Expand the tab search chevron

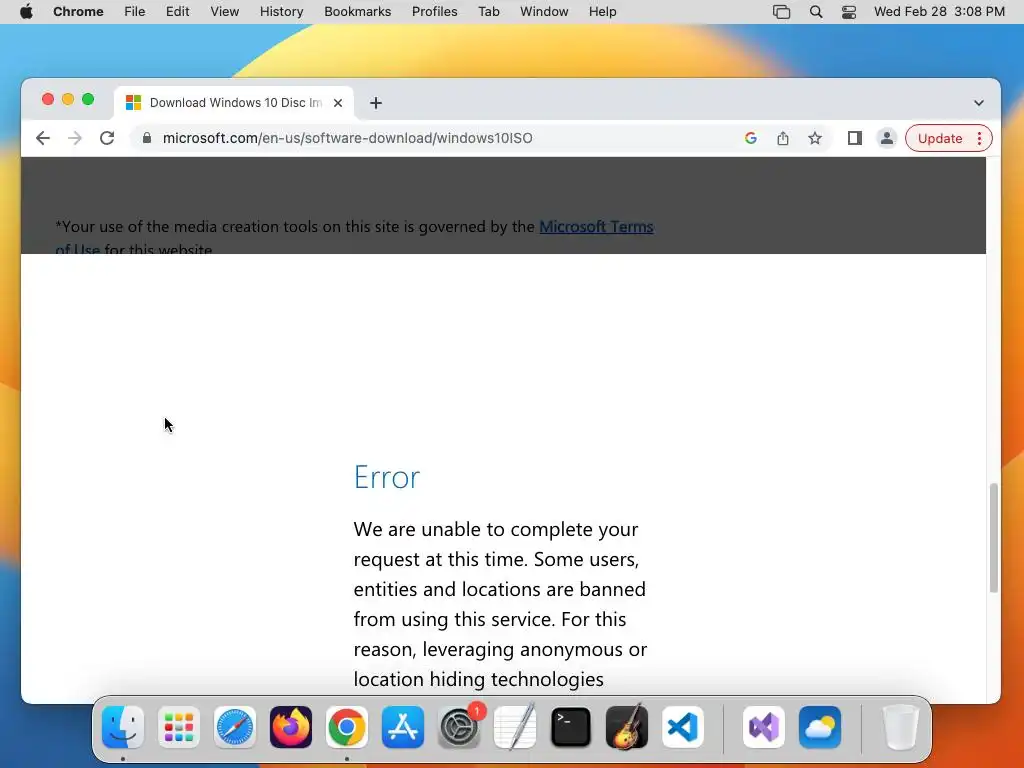tap(978, 103)
